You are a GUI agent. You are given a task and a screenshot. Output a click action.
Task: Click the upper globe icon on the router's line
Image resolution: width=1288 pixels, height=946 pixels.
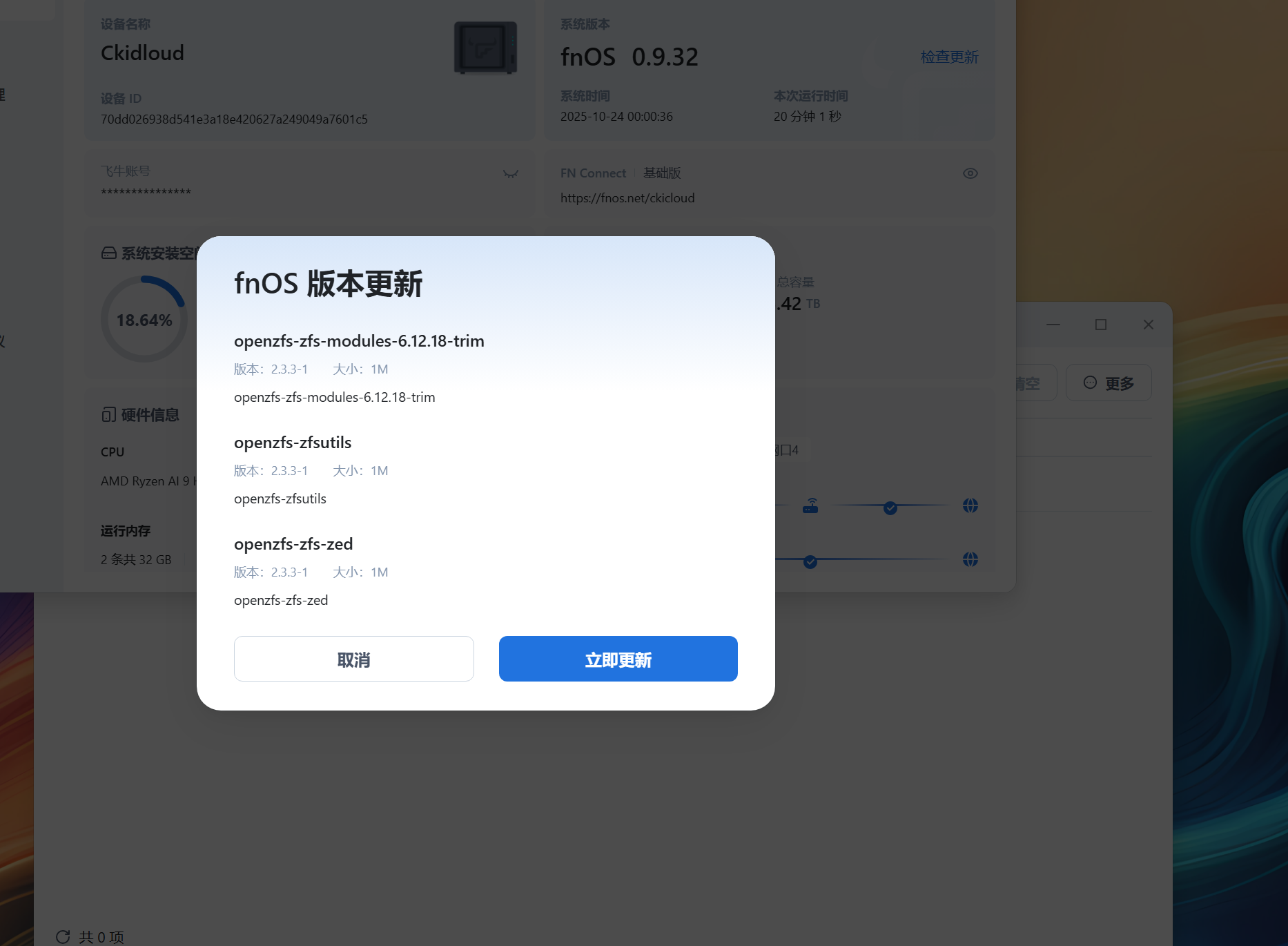[x=970, y=505]
